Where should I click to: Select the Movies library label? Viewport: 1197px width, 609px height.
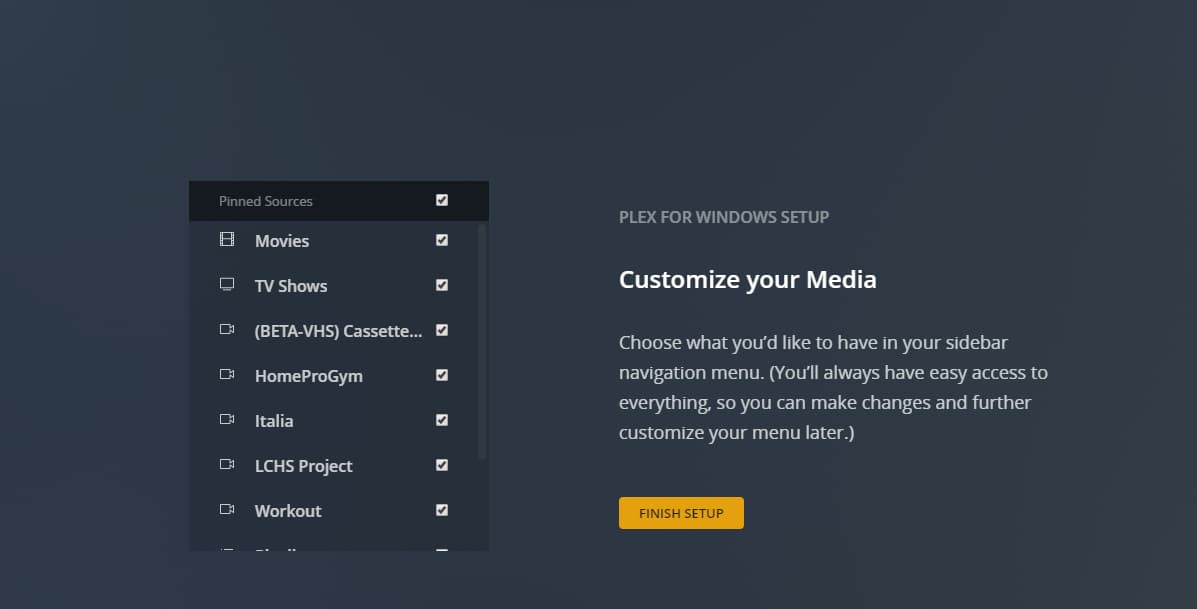pos(282,241)
